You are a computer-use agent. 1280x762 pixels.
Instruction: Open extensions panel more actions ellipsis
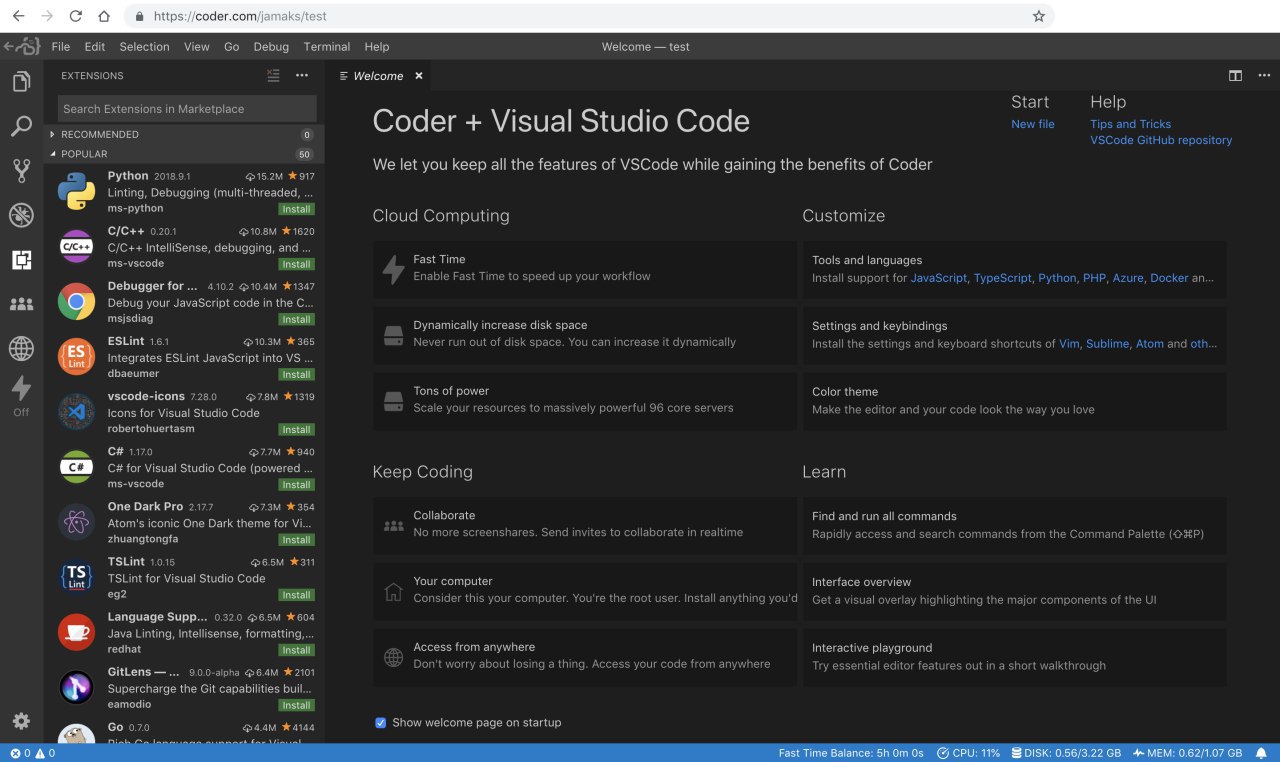click(302, 76)
